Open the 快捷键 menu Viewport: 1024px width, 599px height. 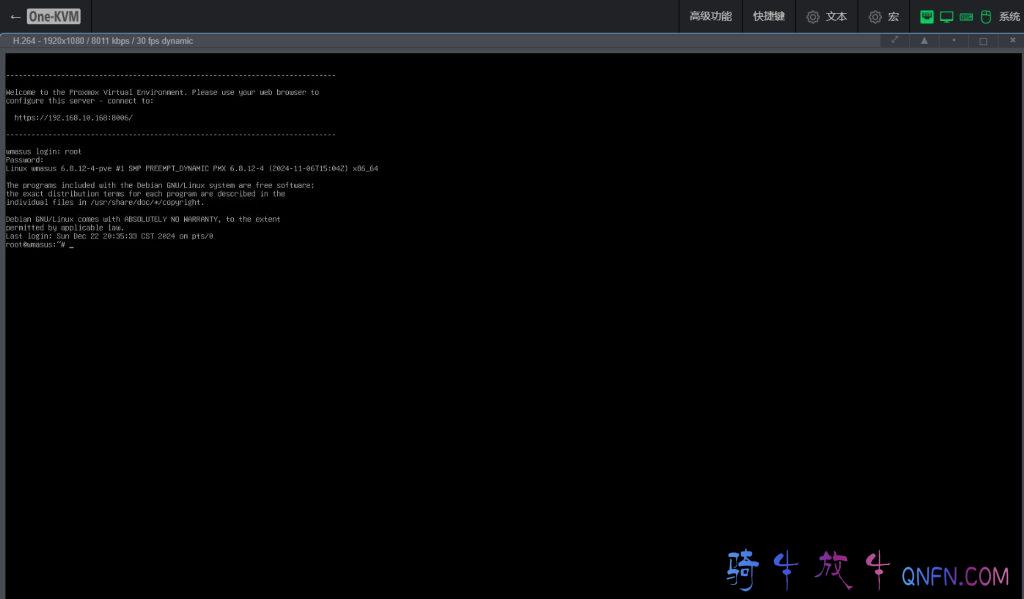[768, 17]
